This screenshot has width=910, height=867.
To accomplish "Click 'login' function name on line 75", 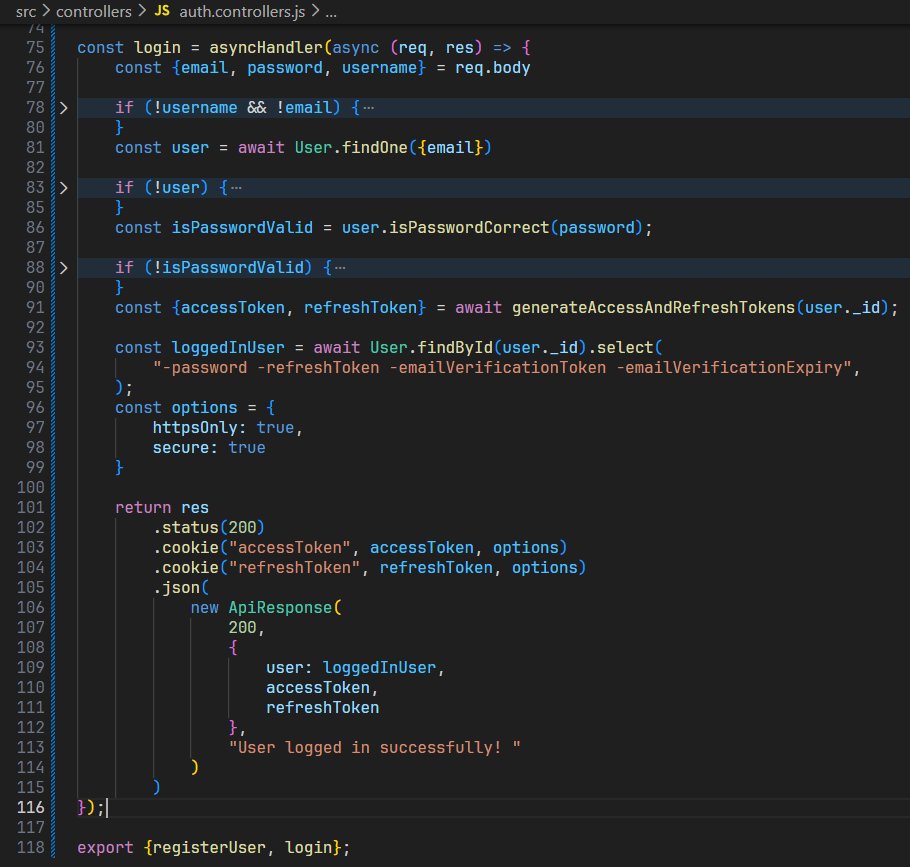I will (x=157, y=48).
